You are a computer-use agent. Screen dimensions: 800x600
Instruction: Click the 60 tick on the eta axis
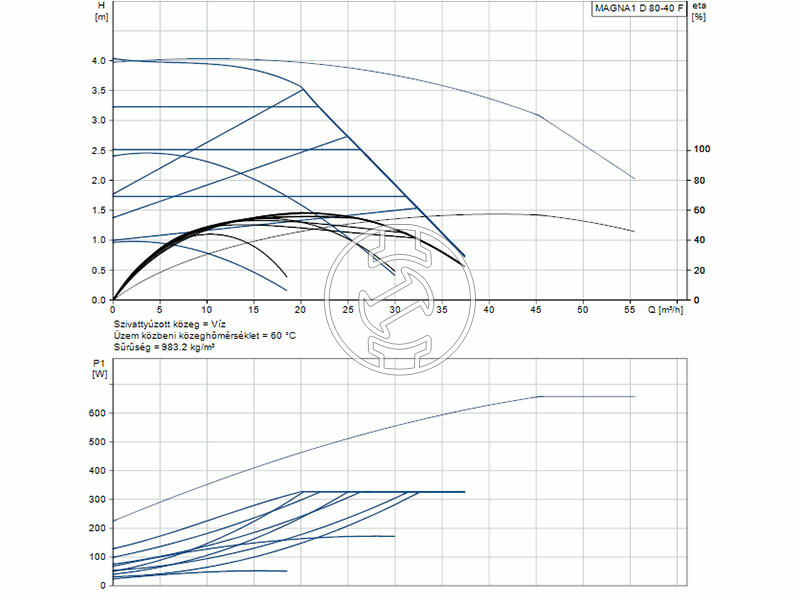tap(700, 211)
